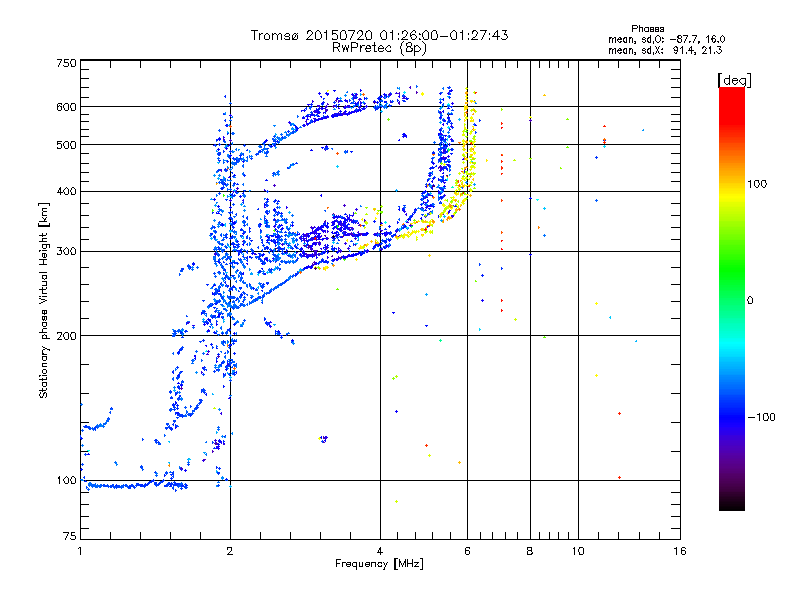Click the '400' y-axis tick label
Viewport: 800px width, 600px height.
66,192
